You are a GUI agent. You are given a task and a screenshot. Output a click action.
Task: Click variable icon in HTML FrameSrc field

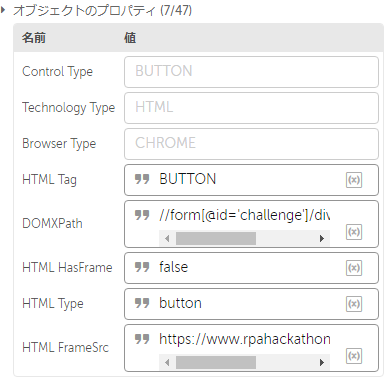coord(354,356)
